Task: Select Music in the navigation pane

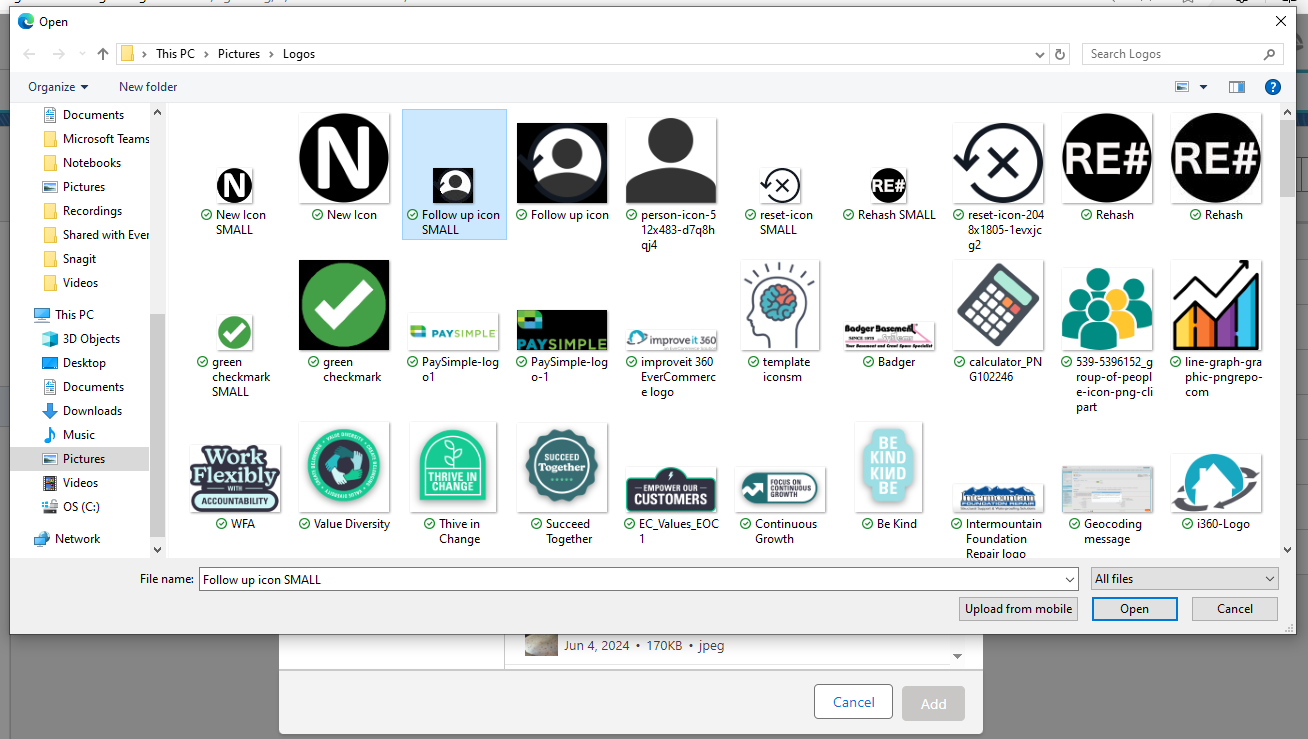Action: pyautogui.click(x=69, y=435)
